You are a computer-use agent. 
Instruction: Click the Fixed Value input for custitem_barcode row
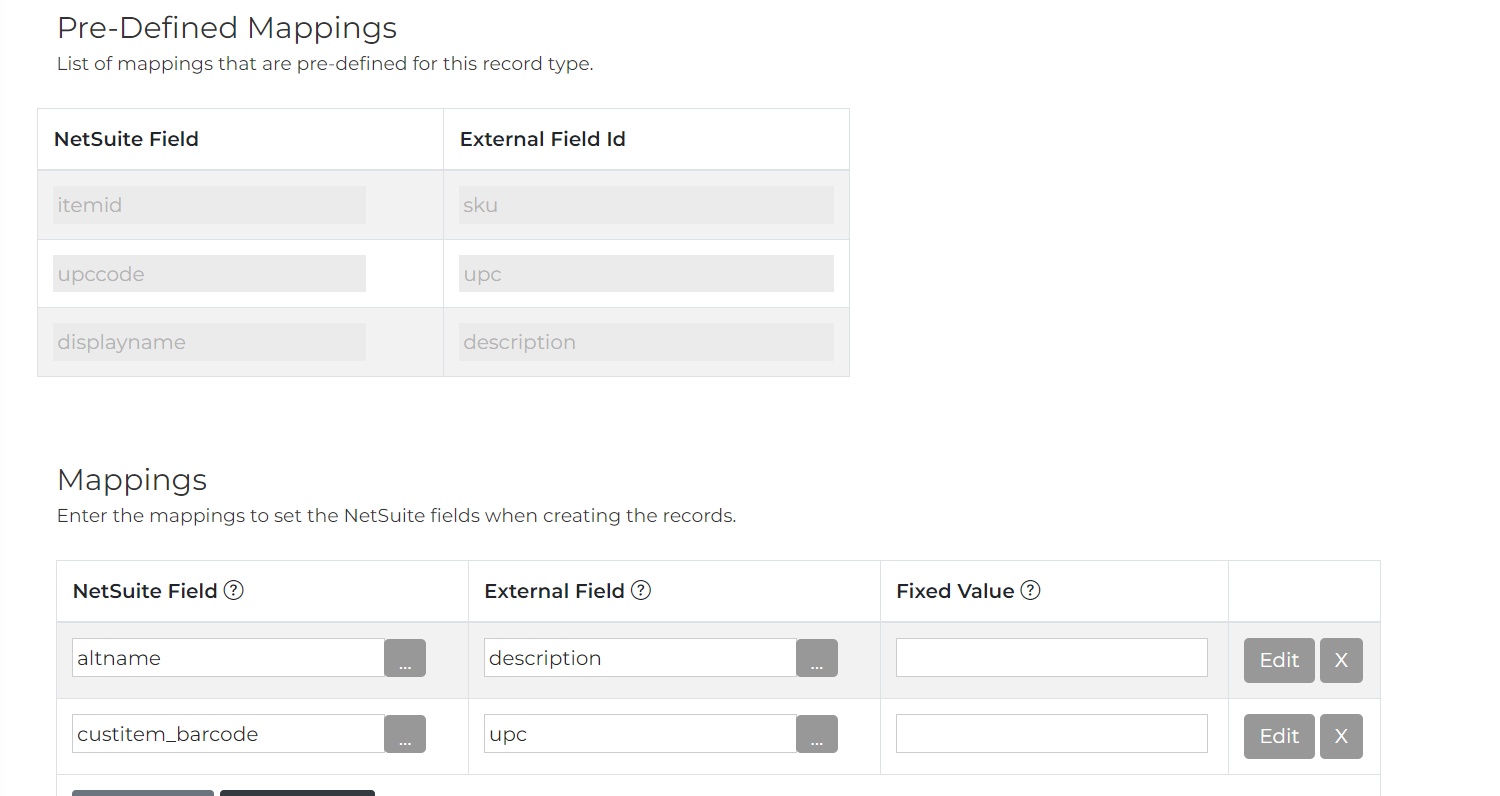[x=1051, y=734]
